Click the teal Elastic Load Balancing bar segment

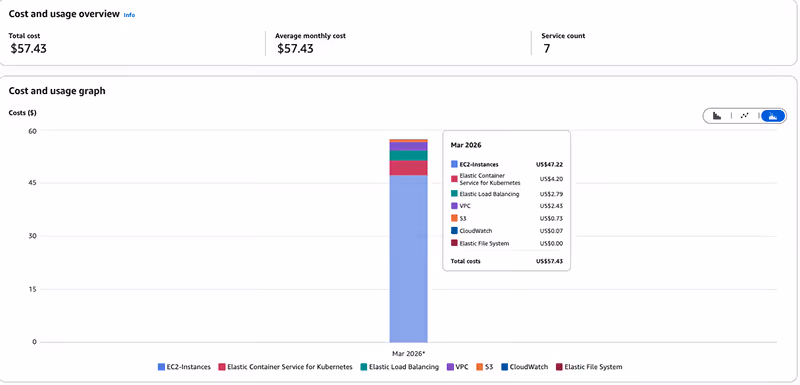pyautogui.click(x=409, y=156)
